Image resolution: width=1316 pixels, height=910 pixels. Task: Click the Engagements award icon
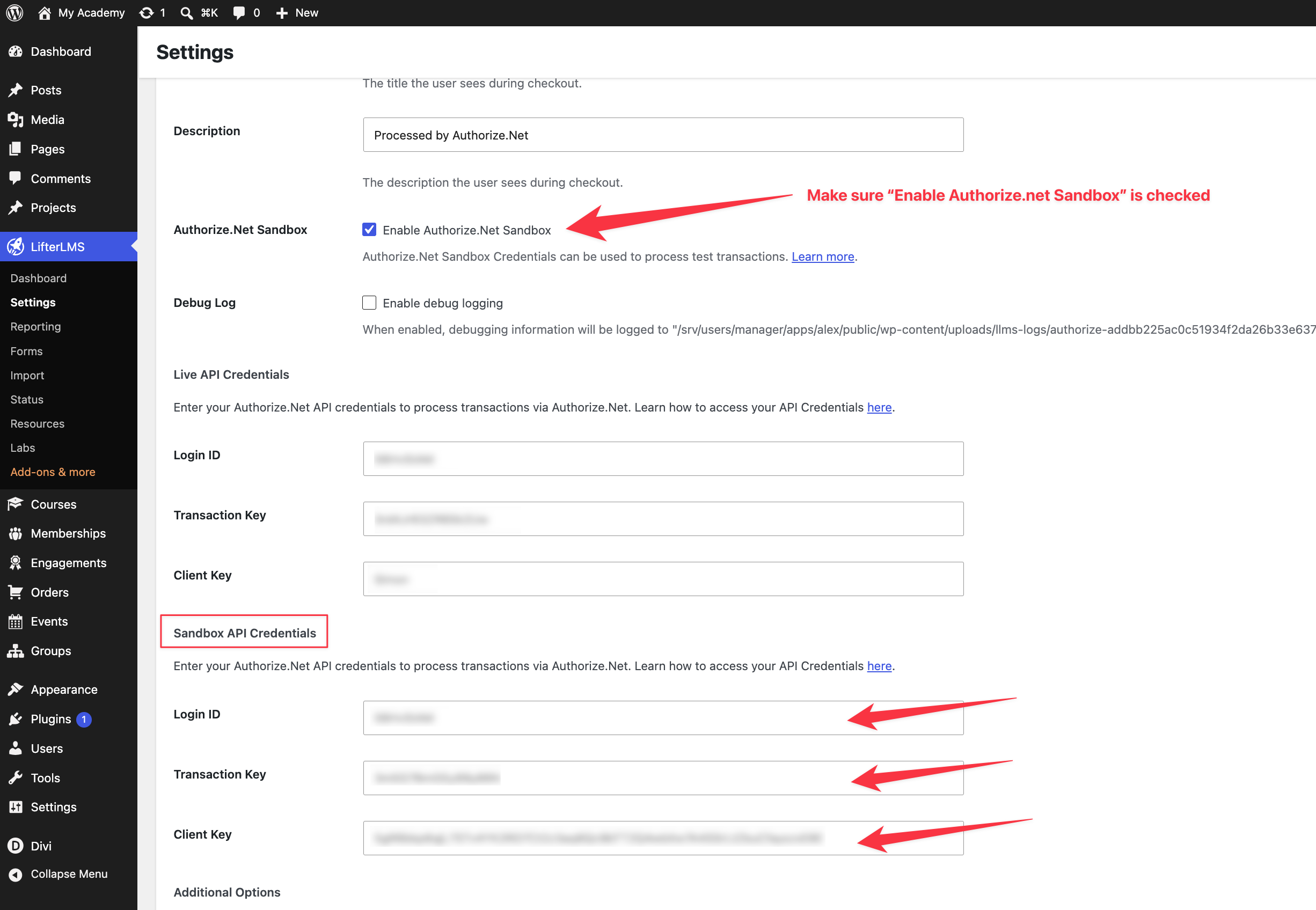click(x=16, y=563)
